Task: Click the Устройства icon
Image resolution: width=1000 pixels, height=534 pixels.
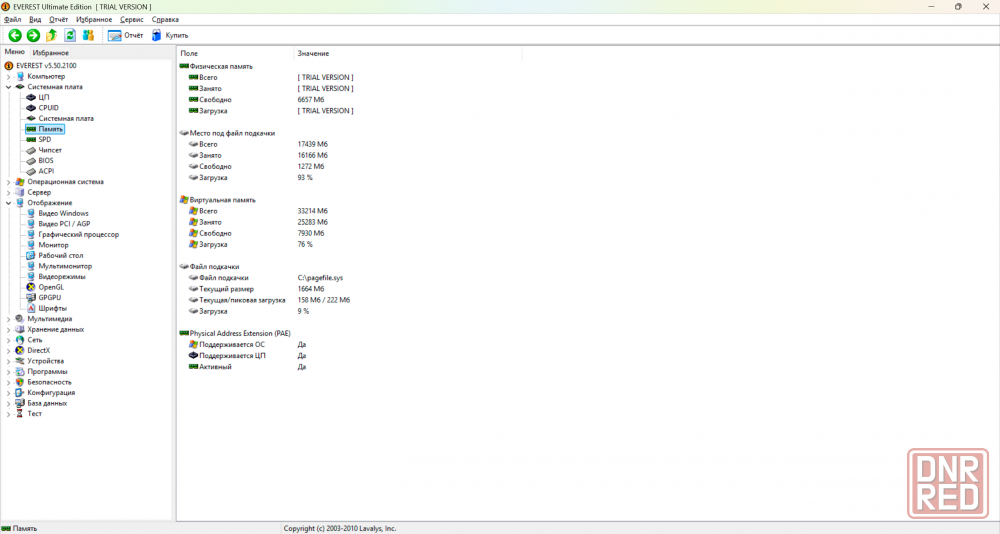Action: [20, 361]
